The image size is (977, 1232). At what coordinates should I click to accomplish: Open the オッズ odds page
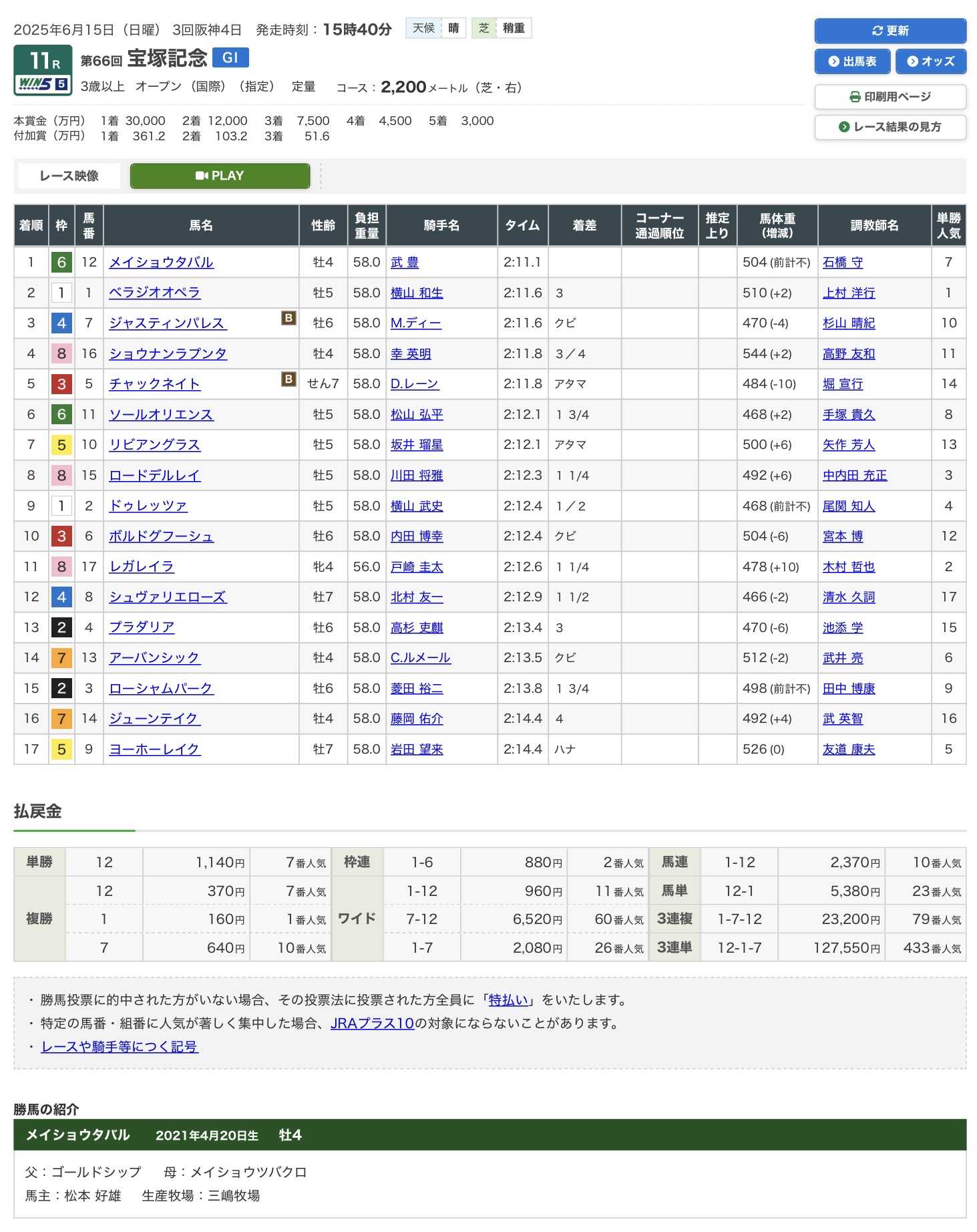[930, 61]
